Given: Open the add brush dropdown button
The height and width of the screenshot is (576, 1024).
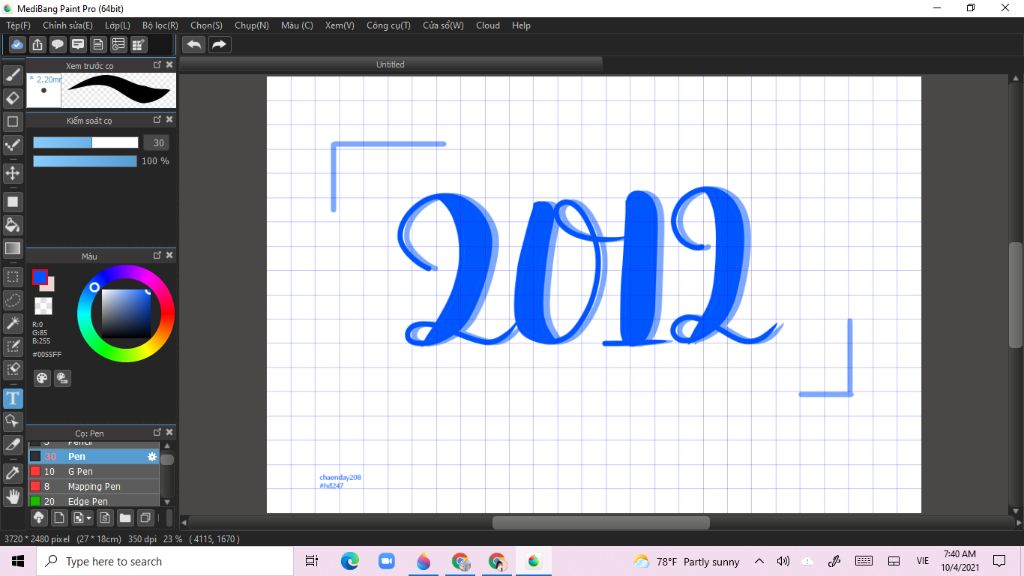Looking at the screenshot, I should coord(82,518).
